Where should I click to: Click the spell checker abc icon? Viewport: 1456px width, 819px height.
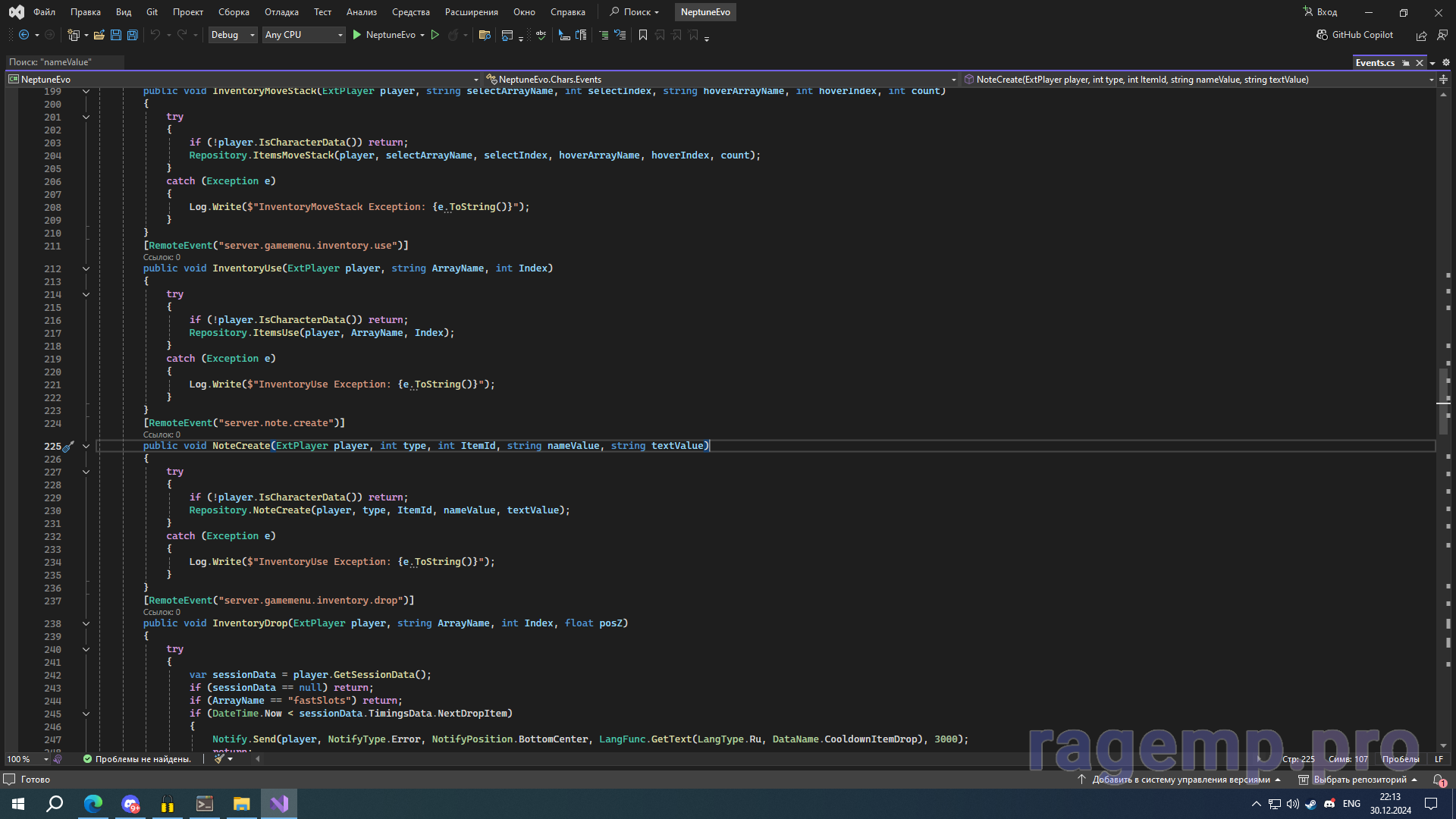coord(541,35)
